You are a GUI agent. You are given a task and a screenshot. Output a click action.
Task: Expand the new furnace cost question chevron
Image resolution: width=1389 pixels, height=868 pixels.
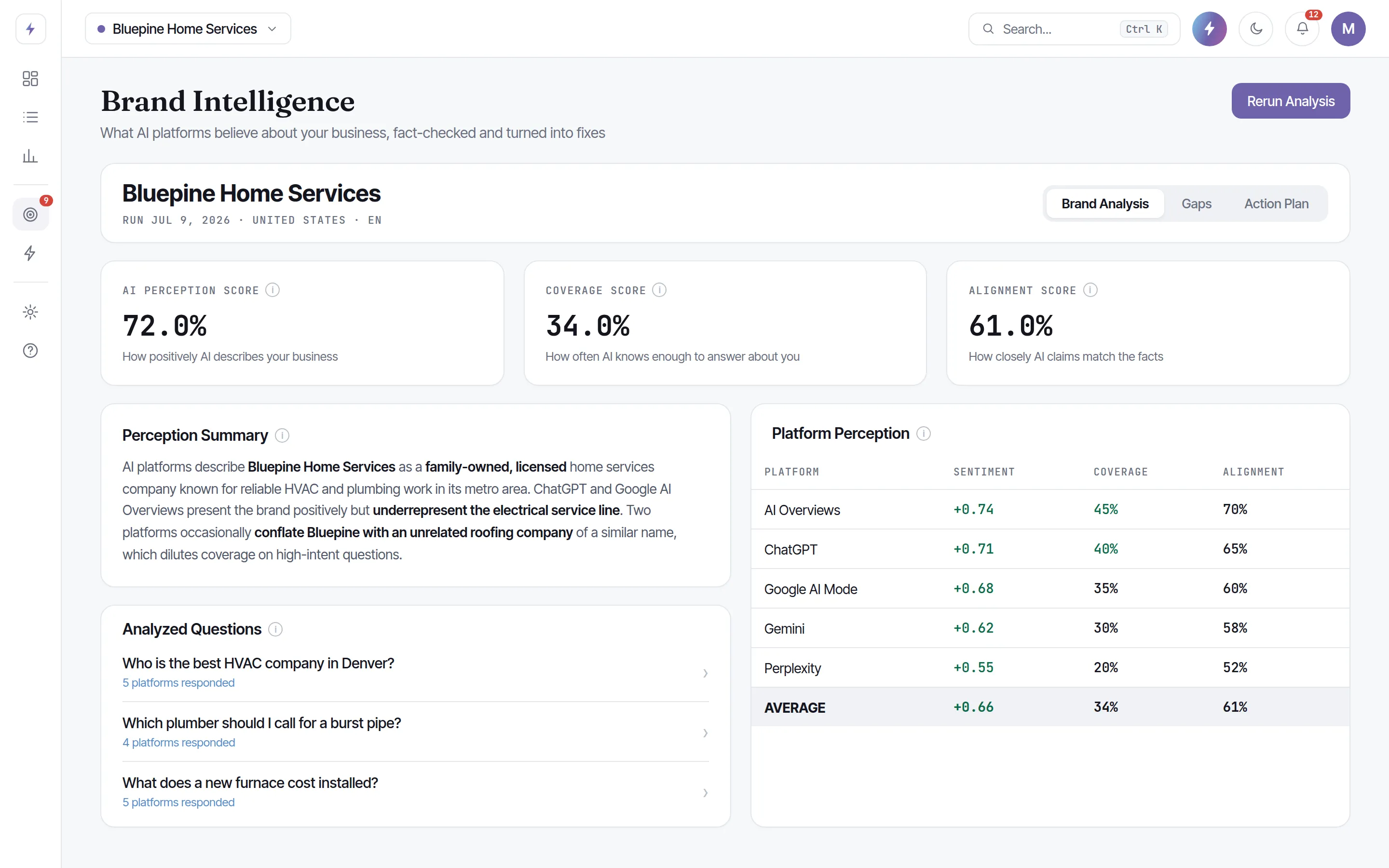(706, 792)
